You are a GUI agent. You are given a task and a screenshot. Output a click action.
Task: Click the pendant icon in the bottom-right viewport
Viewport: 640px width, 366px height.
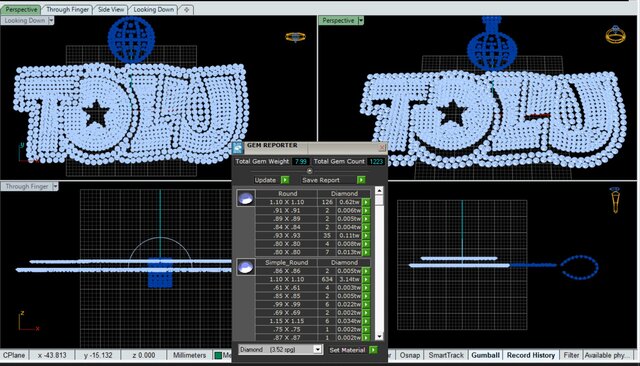pyautogui.click(x=615, y=200)
